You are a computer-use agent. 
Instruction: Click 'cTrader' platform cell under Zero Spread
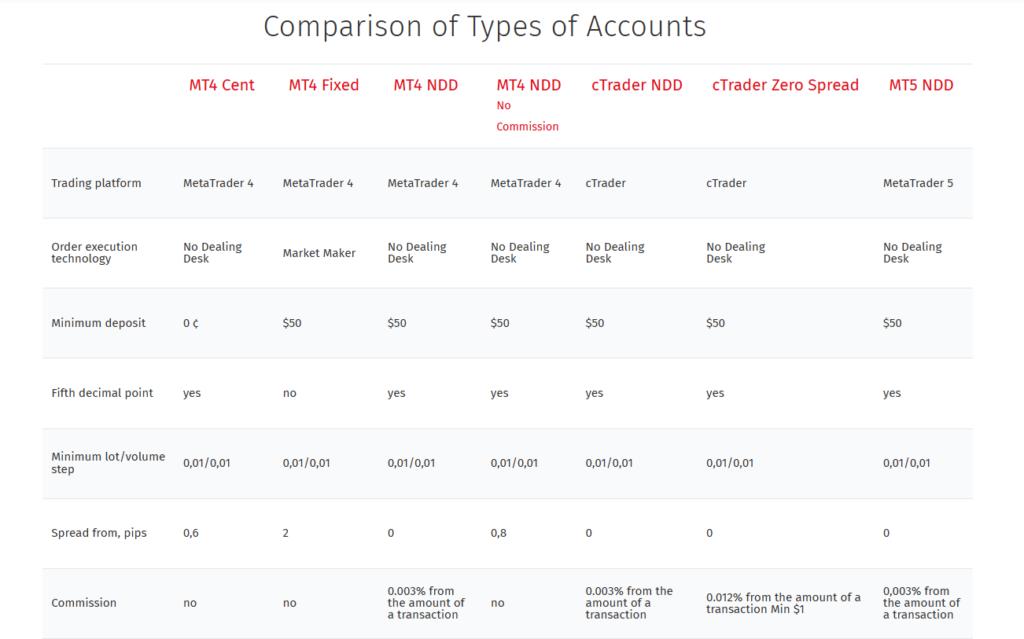pos(726,183)
